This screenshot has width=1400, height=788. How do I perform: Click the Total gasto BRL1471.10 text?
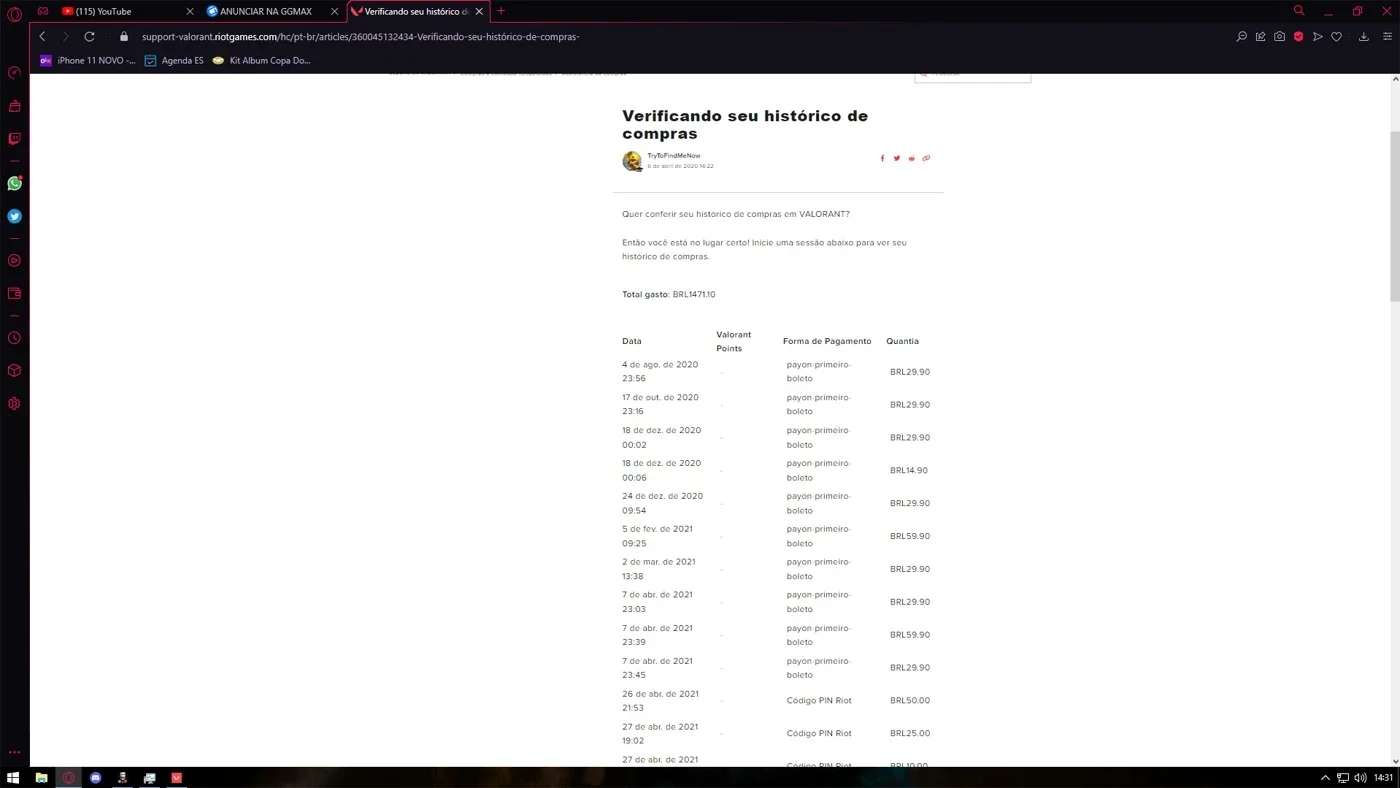point(669,295)
